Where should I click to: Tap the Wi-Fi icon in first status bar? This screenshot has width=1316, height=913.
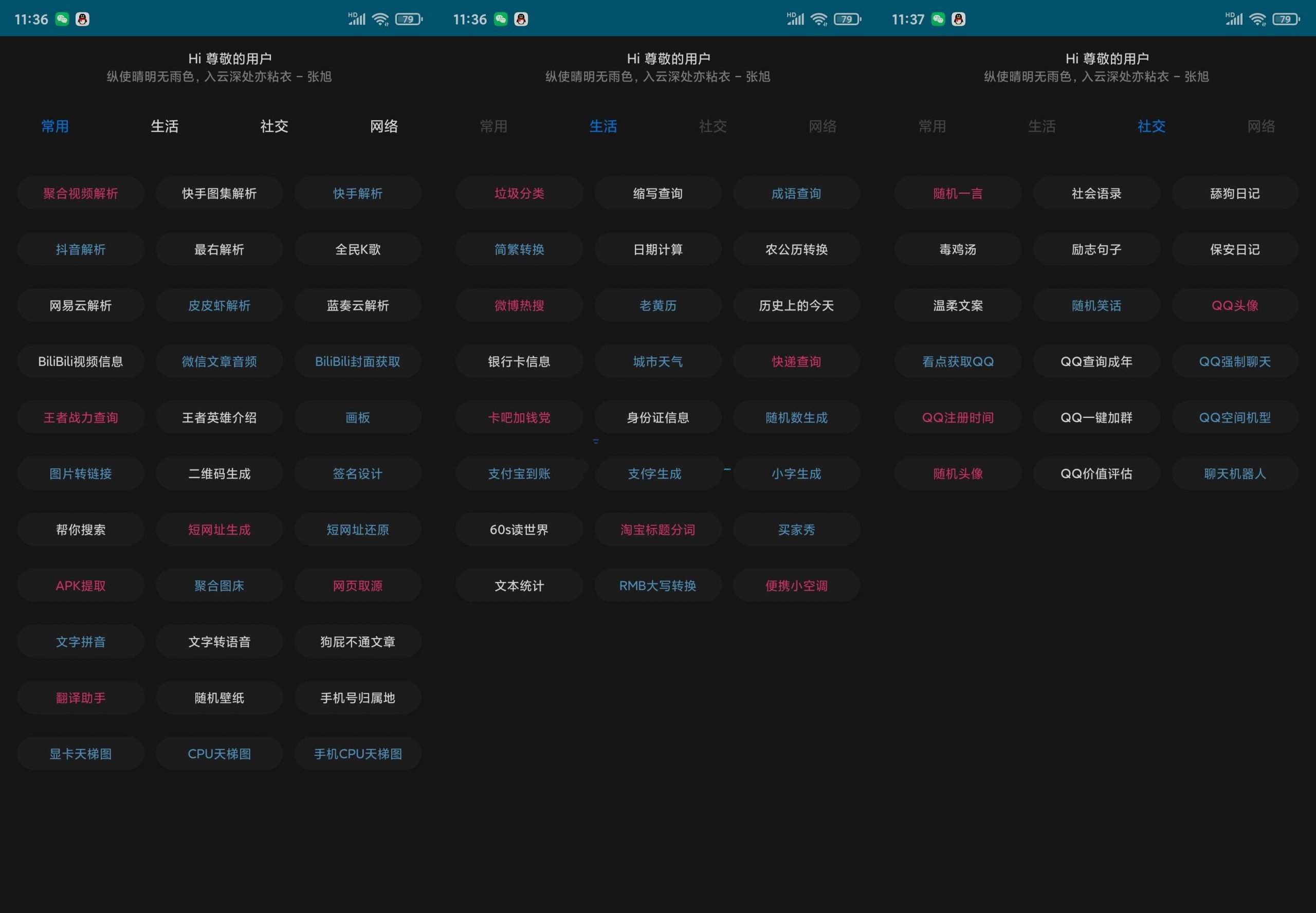pos(380,19)
